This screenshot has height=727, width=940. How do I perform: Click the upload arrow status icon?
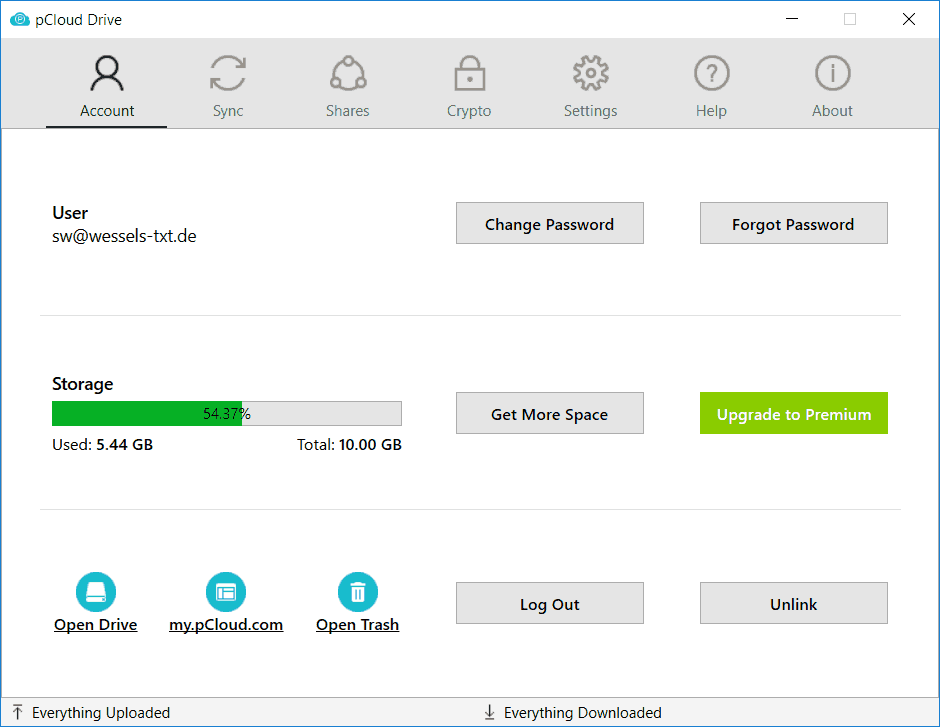[17, 712]
